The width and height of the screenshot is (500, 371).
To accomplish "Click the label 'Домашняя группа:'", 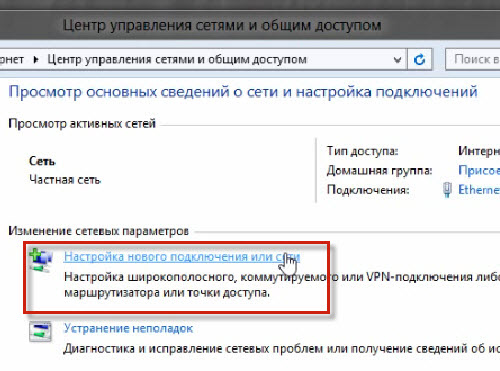I will point(380,170).
